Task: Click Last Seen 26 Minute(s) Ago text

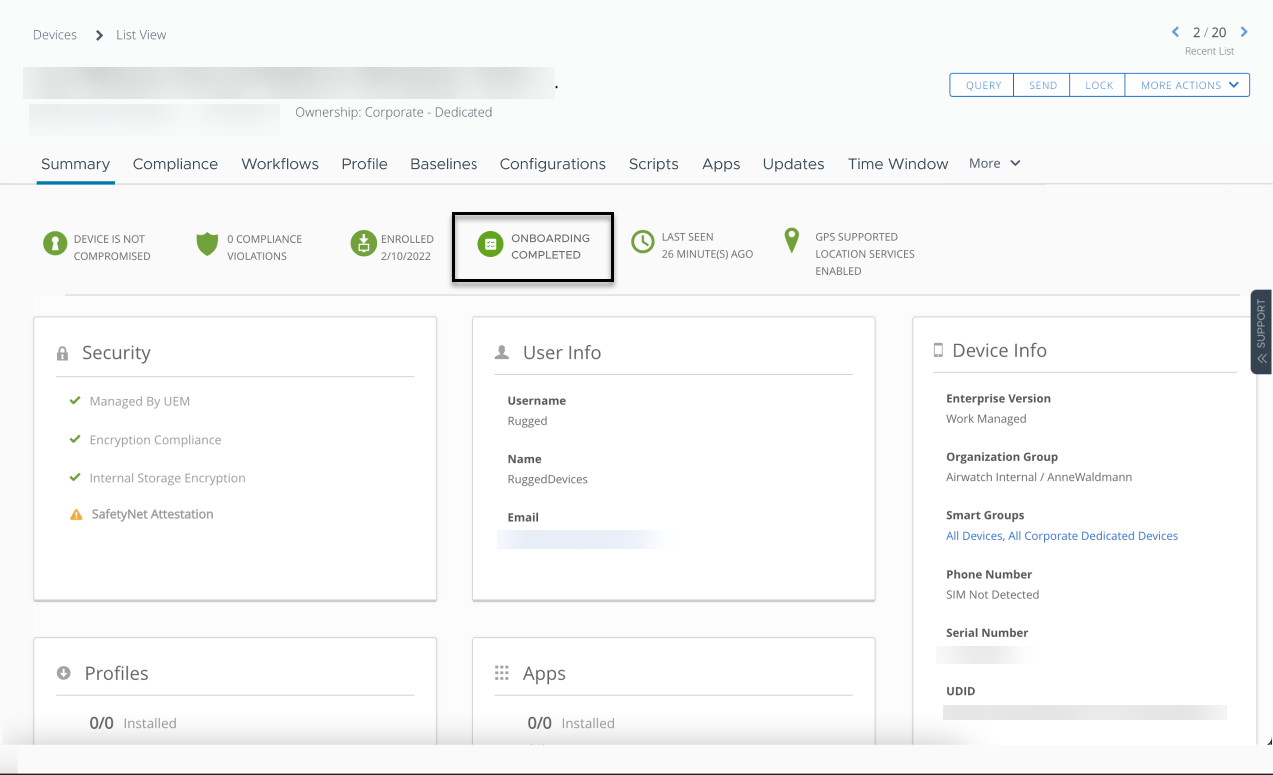Action: pos(707,245)
